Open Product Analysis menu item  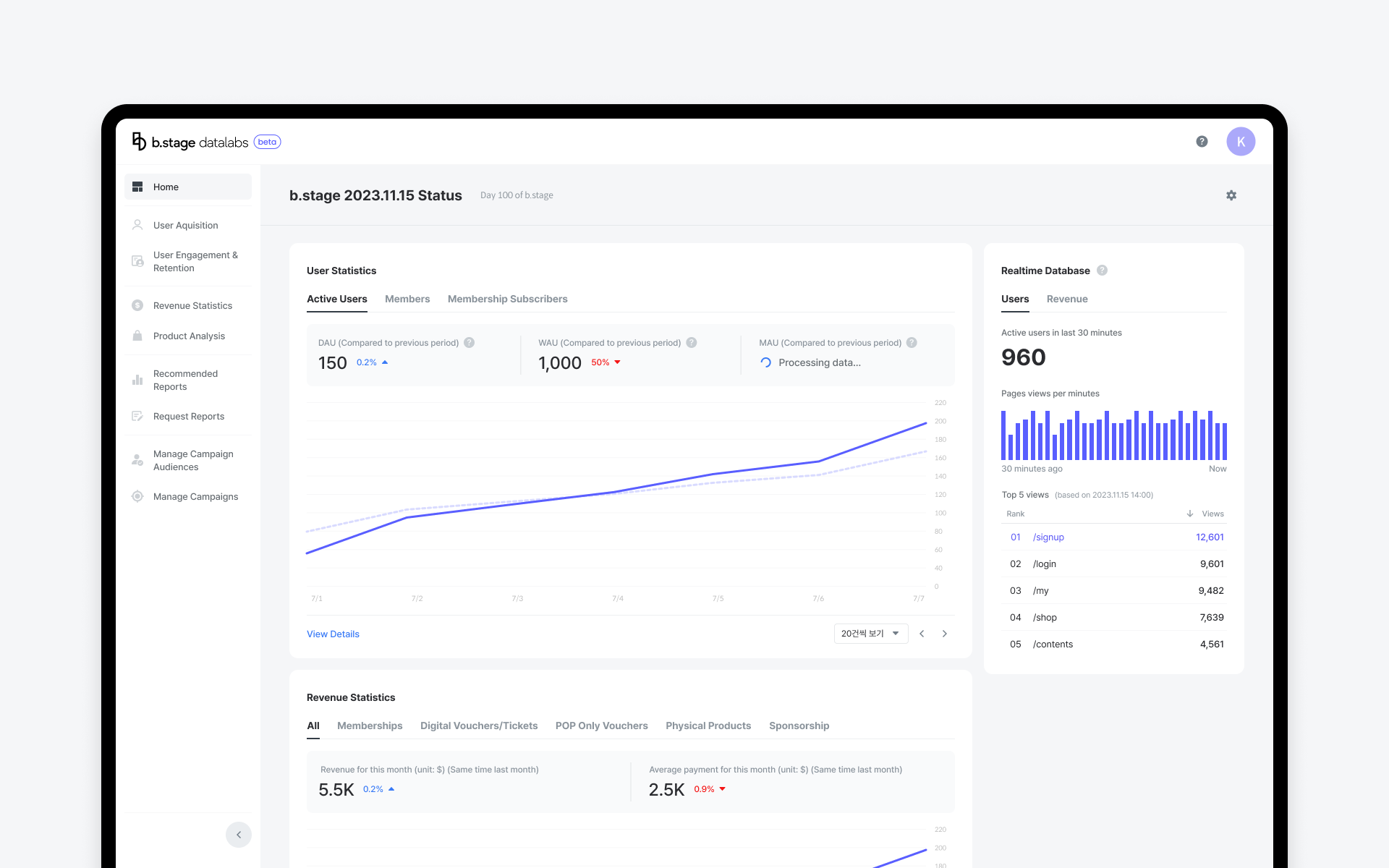tap(188, 336)
